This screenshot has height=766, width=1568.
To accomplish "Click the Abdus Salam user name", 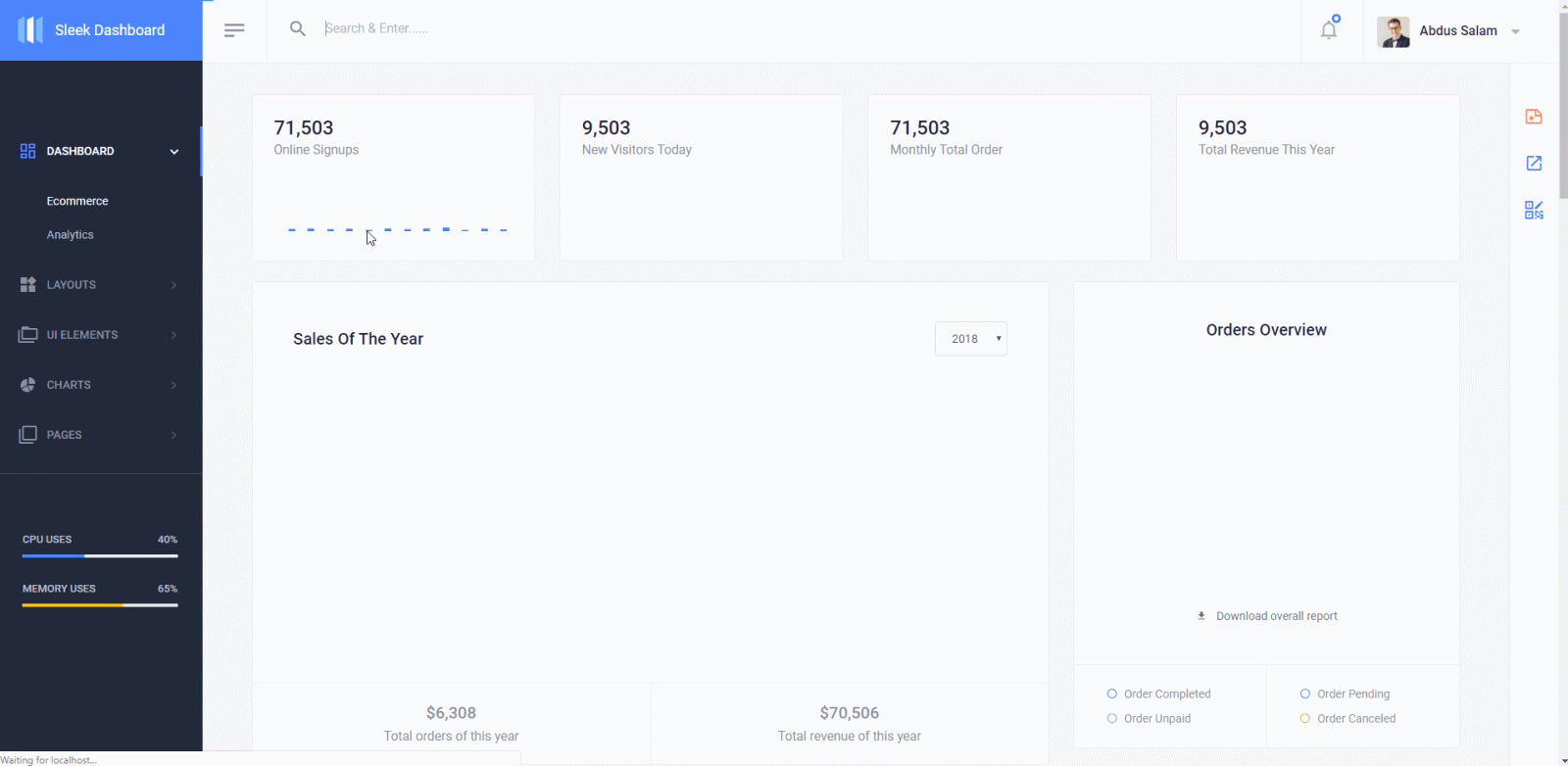I will [x=1458, y=31].
